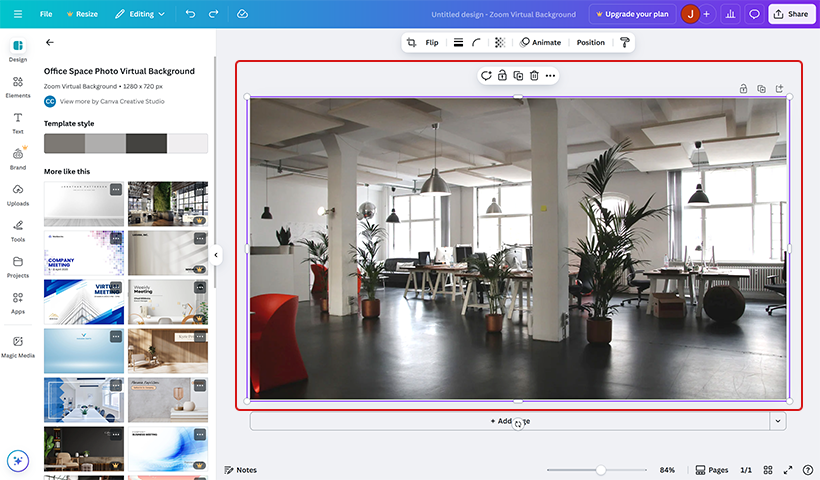This screenshot has height=480, width=820.
Task: Go back with the left arrow
Action: coord(50,42)
